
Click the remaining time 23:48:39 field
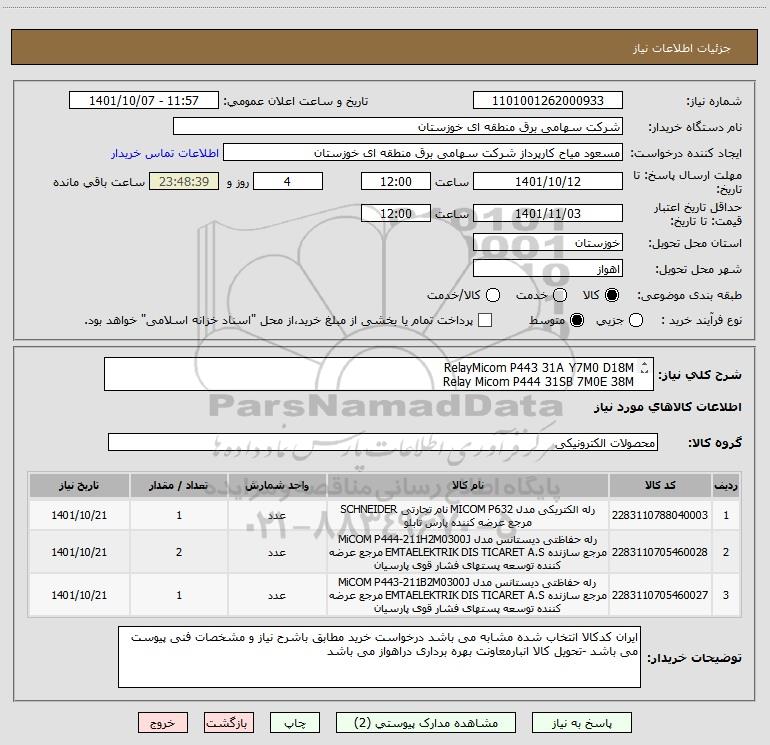[184, 181]
